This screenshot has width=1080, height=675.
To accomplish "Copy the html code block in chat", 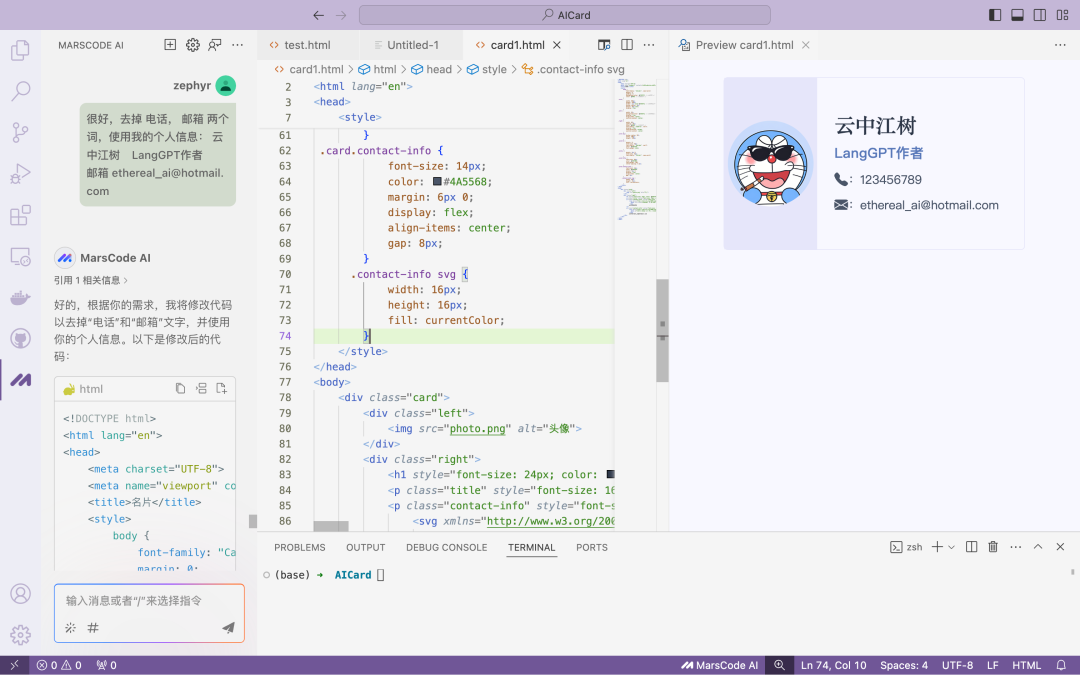I will (181, 389).
